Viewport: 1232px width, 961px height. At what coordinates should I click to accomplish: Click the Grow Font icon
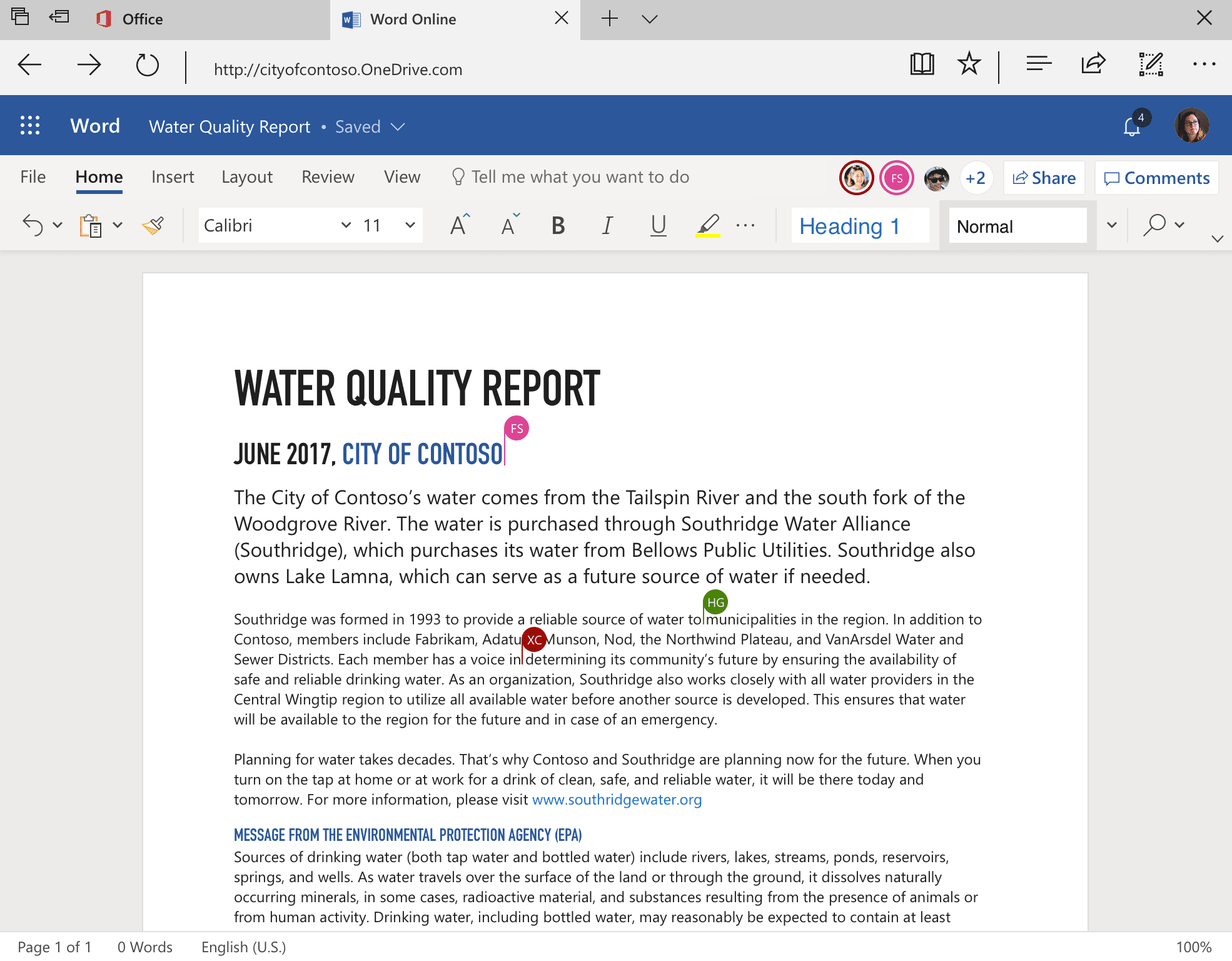(460, 225)
